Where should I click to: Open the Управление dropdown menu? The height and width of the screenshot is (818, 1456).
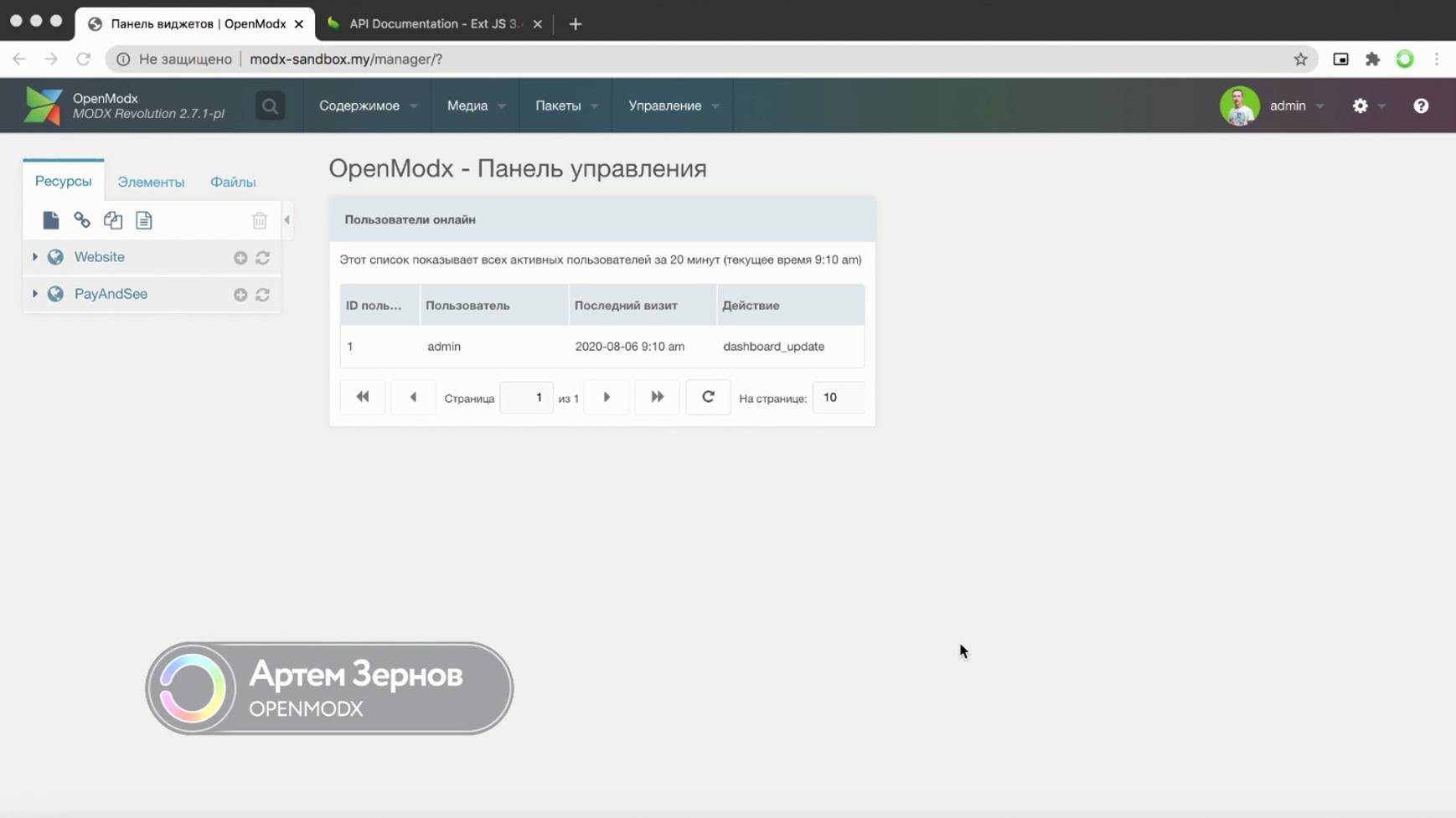(674, 105)
